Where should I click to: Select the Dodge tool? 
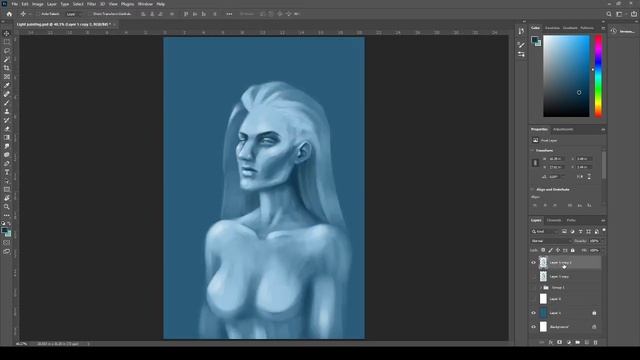(7, 155)
